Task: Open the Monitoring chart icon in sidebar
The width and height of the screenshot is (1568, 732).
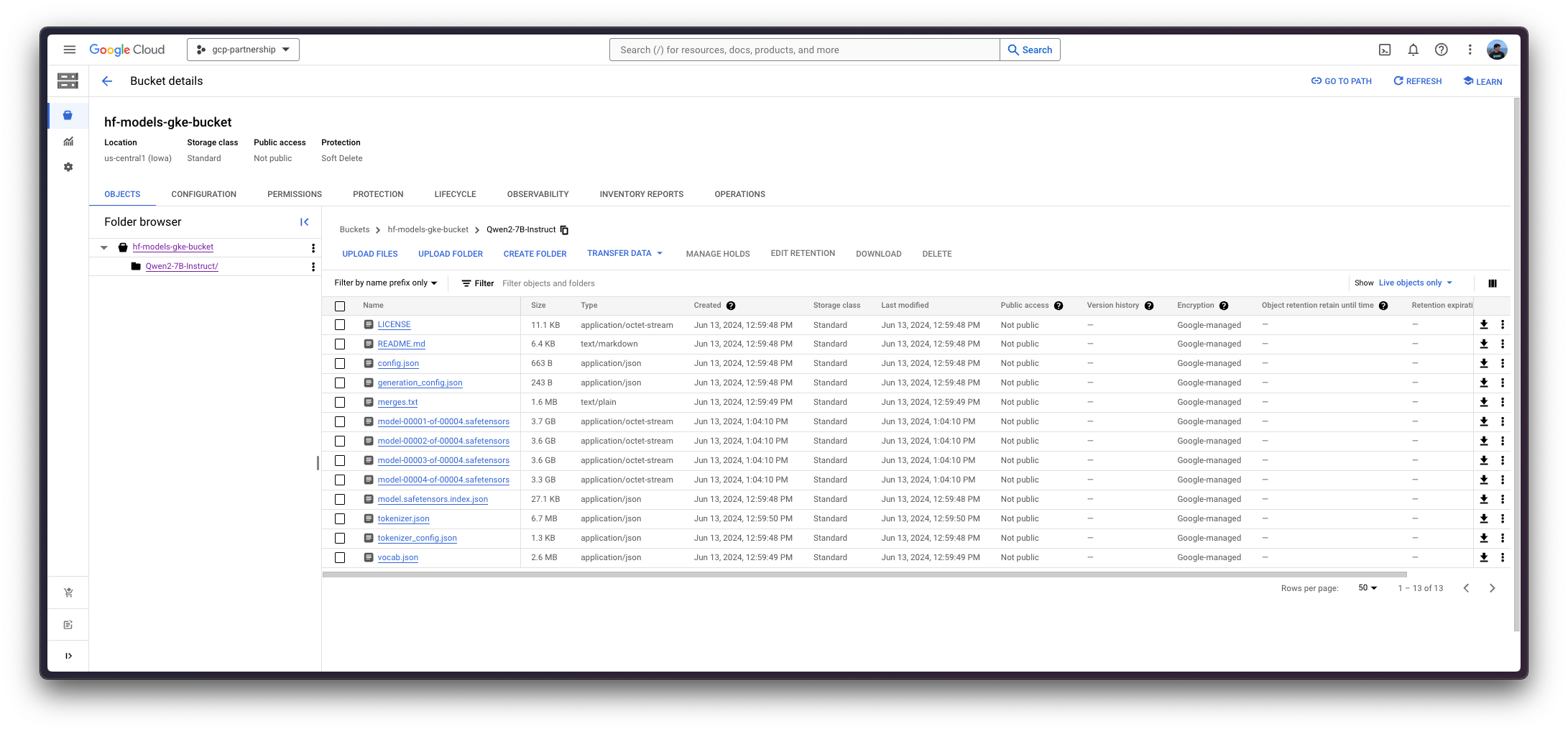Action: point(68,142)
